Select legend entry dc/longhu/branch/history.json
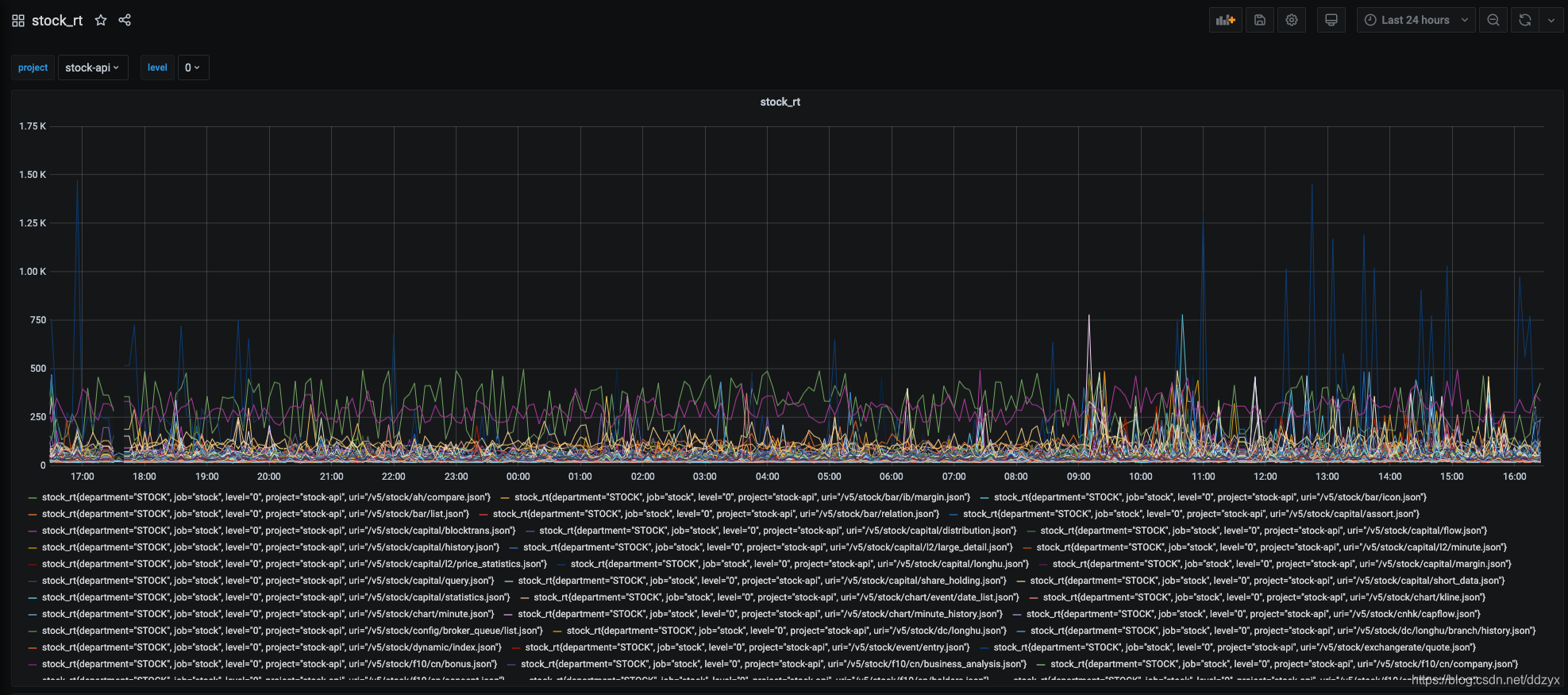The height and width of the screenshot is (695, 1568). click(1283, 631)
